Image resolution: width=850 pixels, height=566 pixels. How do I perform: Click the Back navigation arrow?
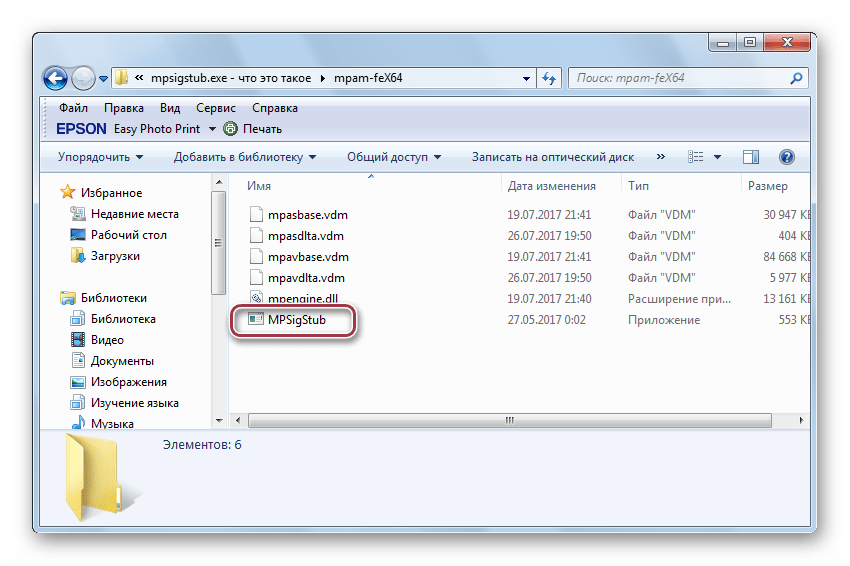[x=55, y=79]
